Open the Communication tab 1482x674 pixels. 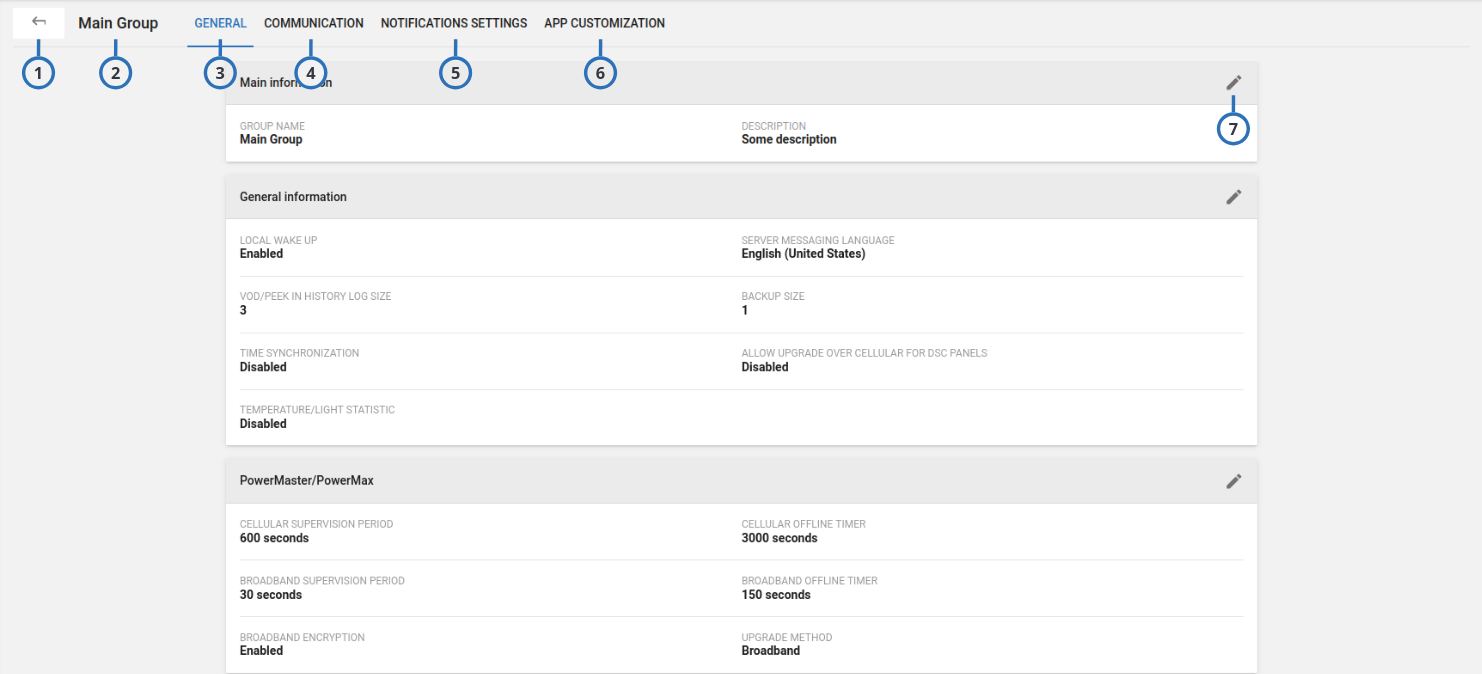(x=313, y=23)
